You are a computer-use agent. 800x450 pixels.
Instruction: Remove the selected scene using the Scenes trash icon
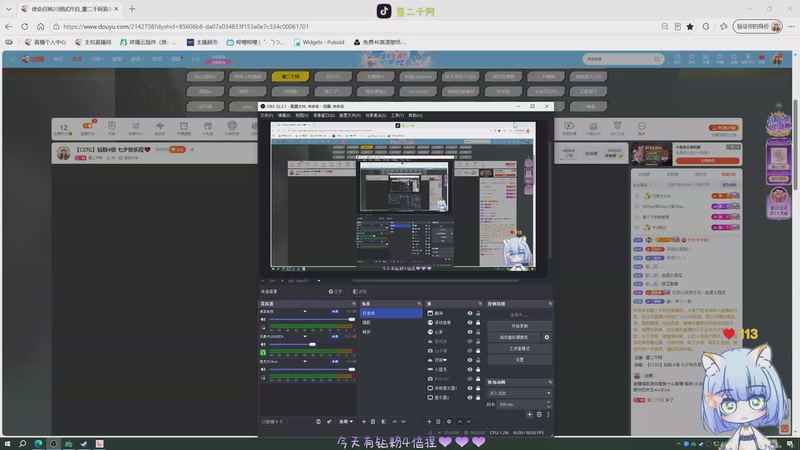[373, 421]
